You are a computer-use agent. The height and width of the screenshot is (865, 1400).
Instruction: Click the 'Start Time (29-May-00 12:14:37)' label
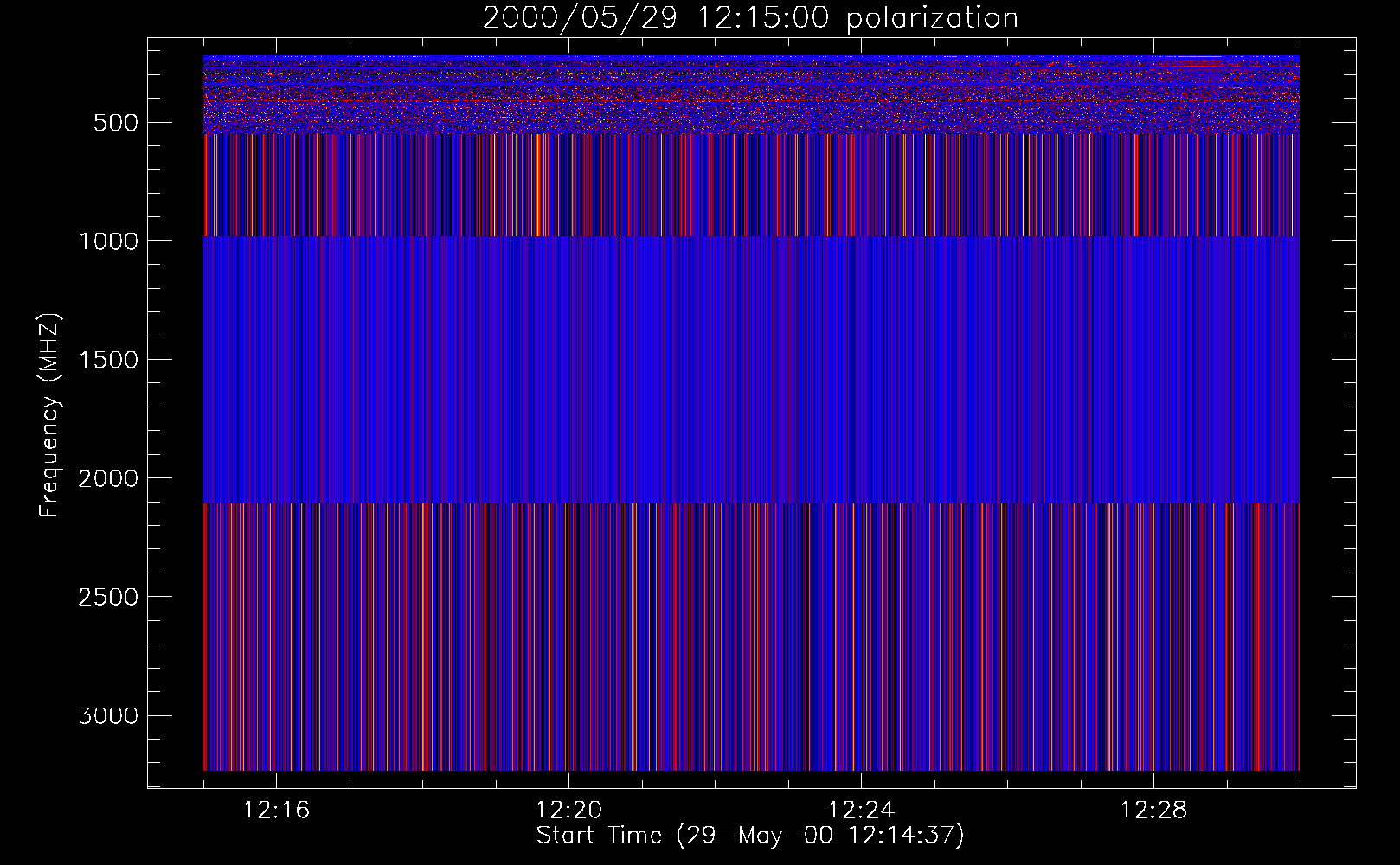click(750, 836)
